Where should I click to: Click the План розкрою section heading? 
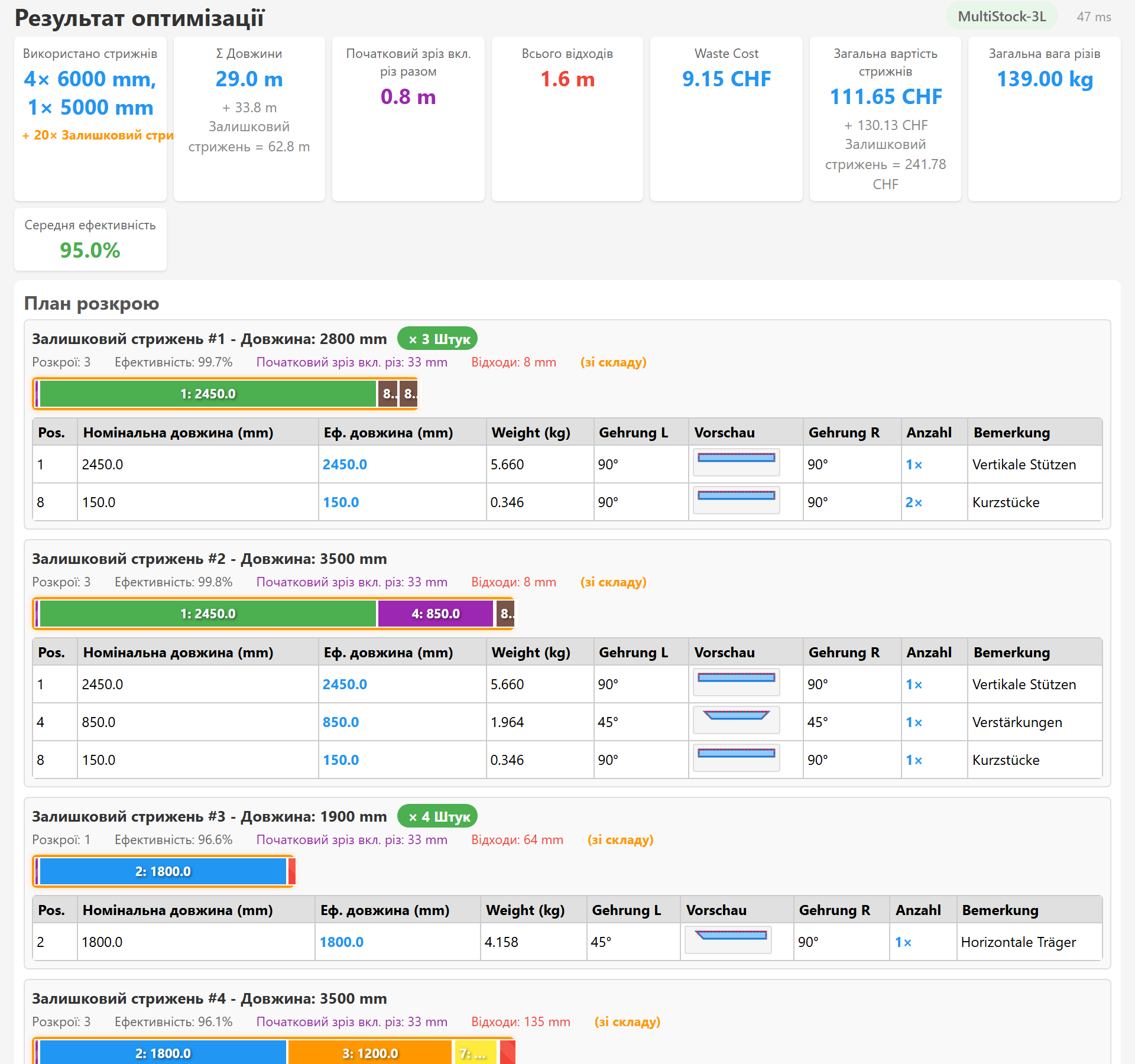pos(92,304)
